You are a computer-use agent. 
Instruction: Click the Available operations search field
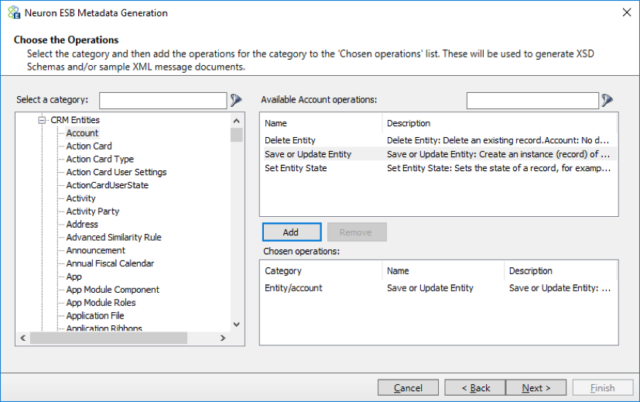(533, 100)
